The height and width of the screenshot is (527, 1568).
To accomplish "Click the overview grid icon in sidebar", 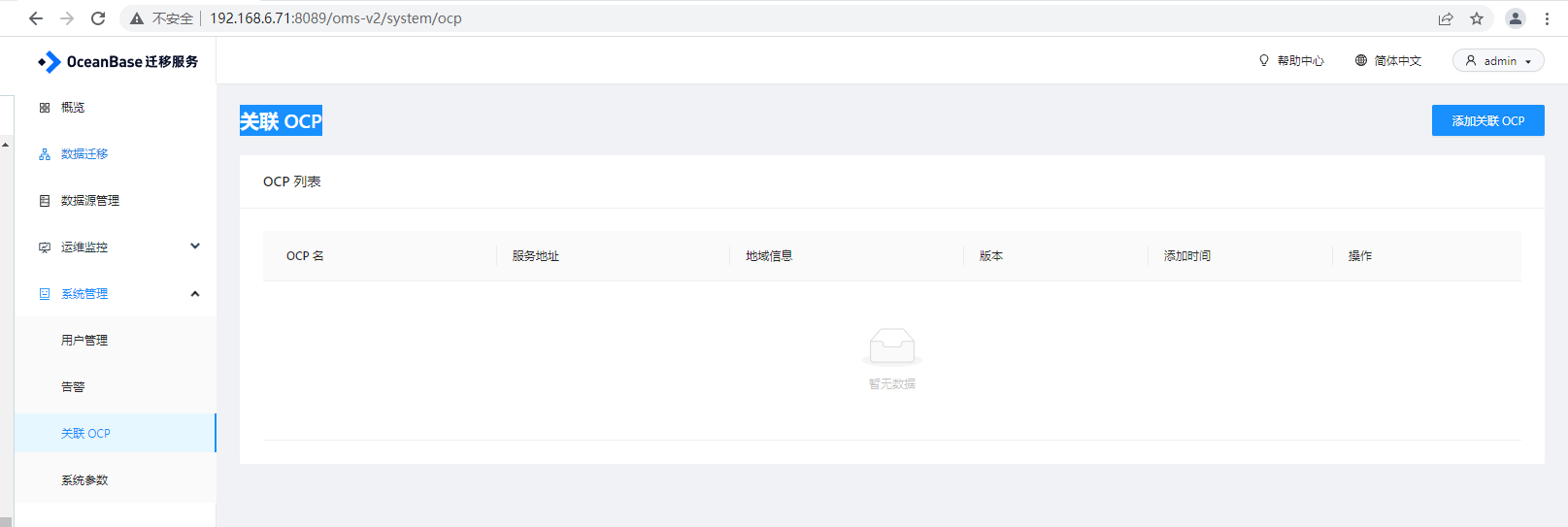I will coord(45,108).
